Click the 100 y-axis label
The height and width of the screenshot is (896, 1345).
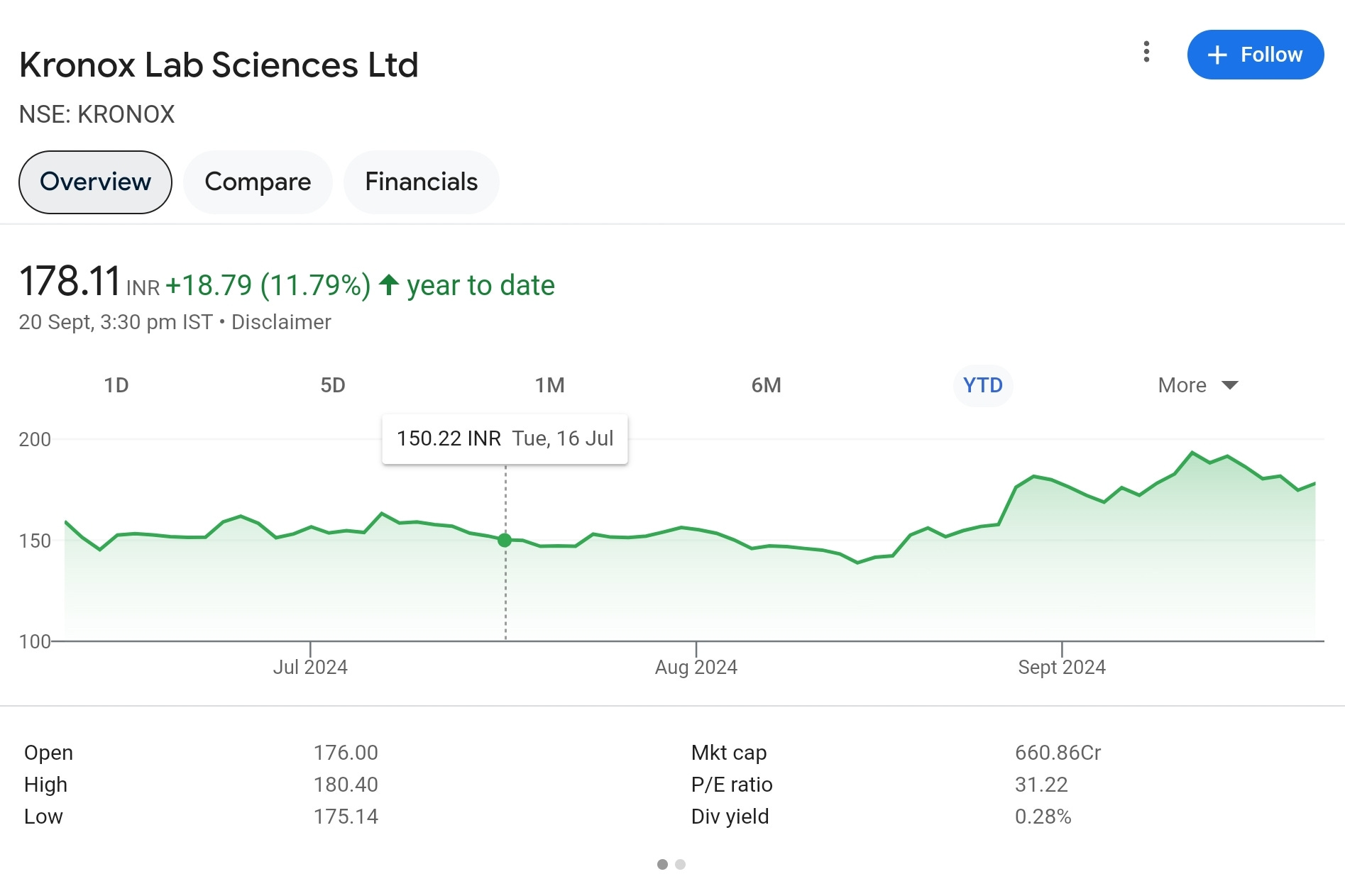[35, 641]
